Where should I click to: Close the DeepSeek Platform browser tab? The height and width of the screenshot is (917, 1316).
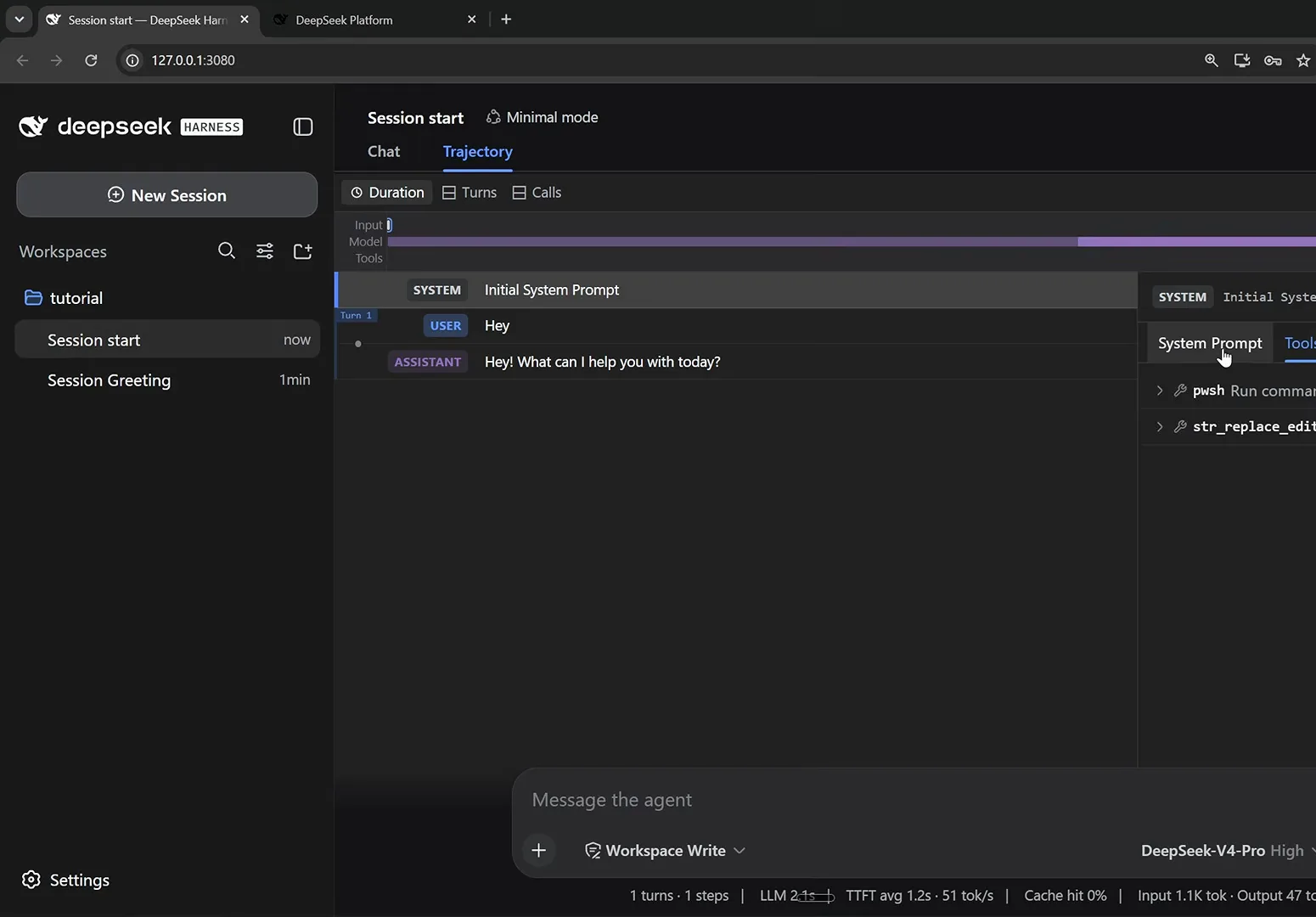point(472,19)
